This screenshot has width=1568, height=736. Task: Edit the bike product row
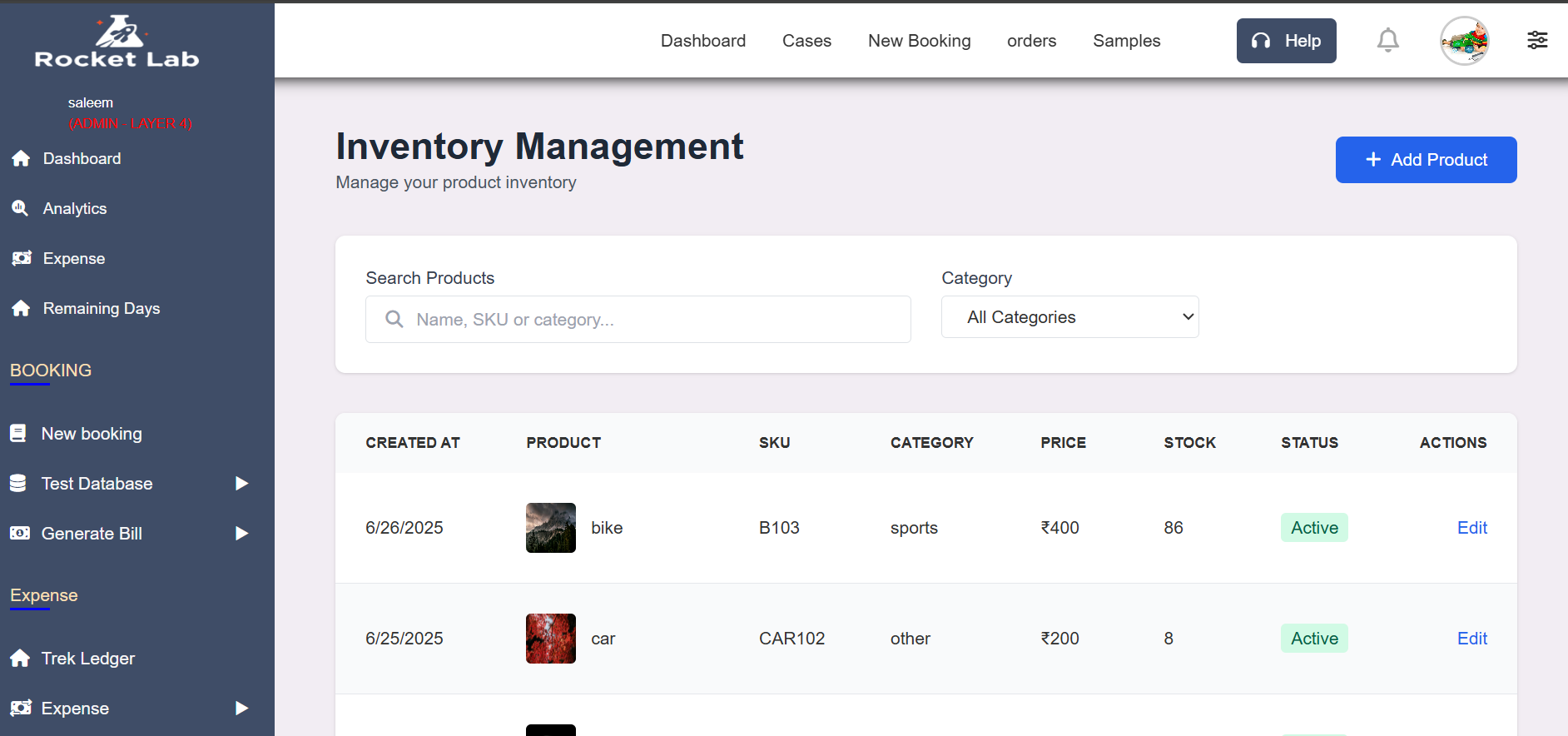click(x=1471, y=528)
